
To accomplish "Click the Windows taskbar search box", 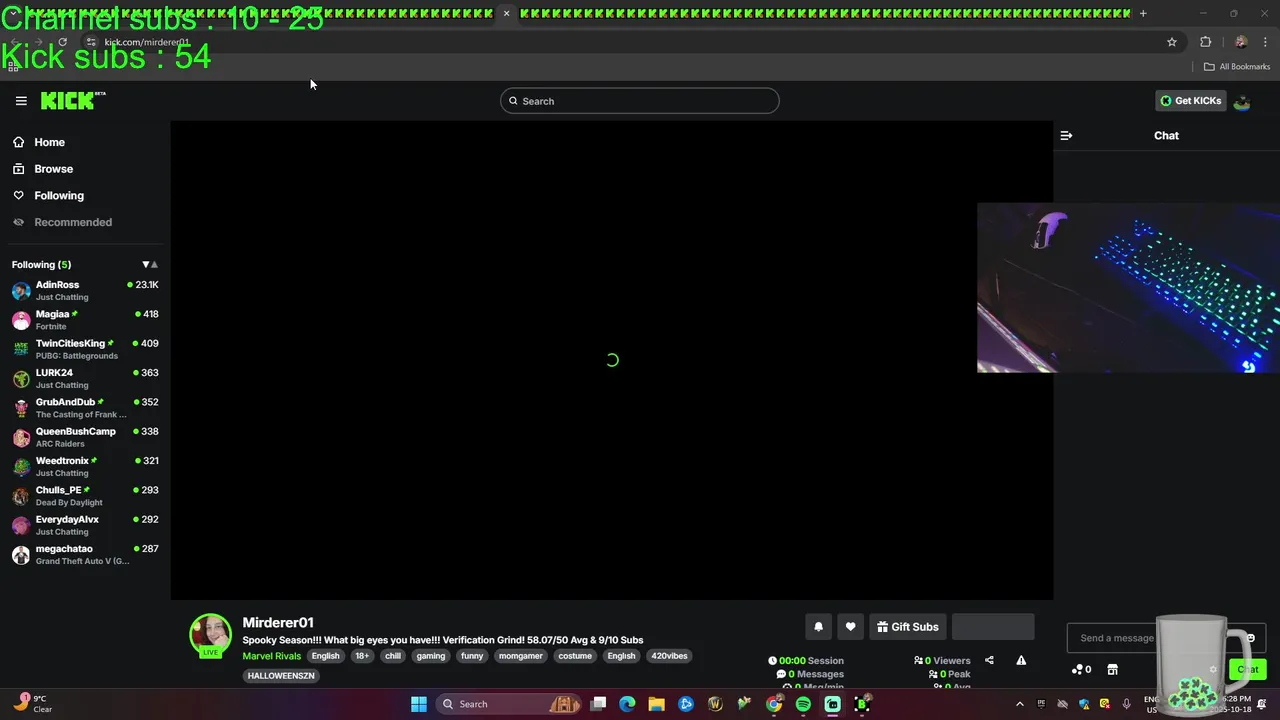I will pos(511,704).
